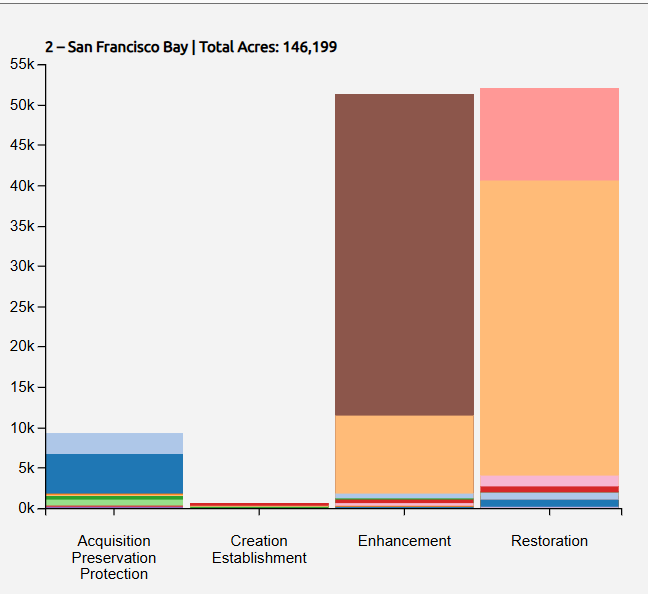Click the red segment in Restoration bar

pos(549,489)
